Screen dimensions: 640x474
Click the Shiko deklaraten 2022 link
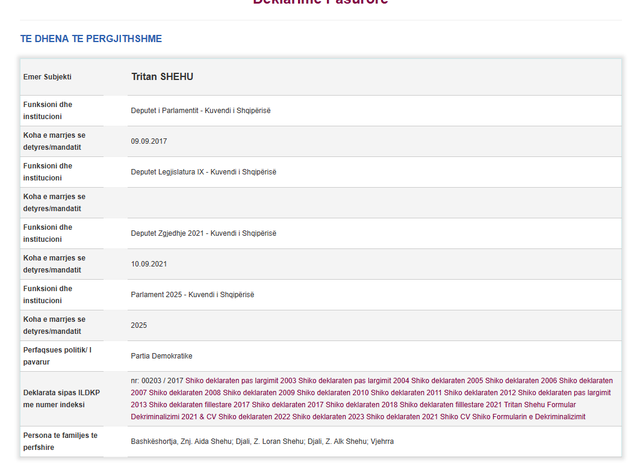click(x=254, y=417)
